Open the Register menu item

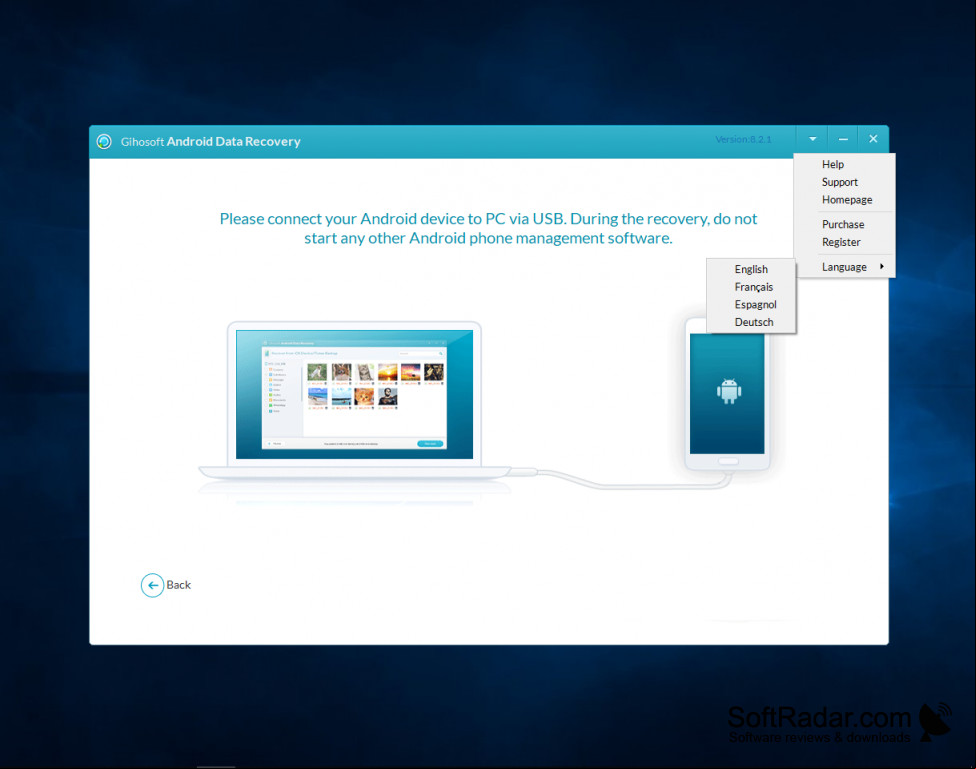tap(841, 242)
